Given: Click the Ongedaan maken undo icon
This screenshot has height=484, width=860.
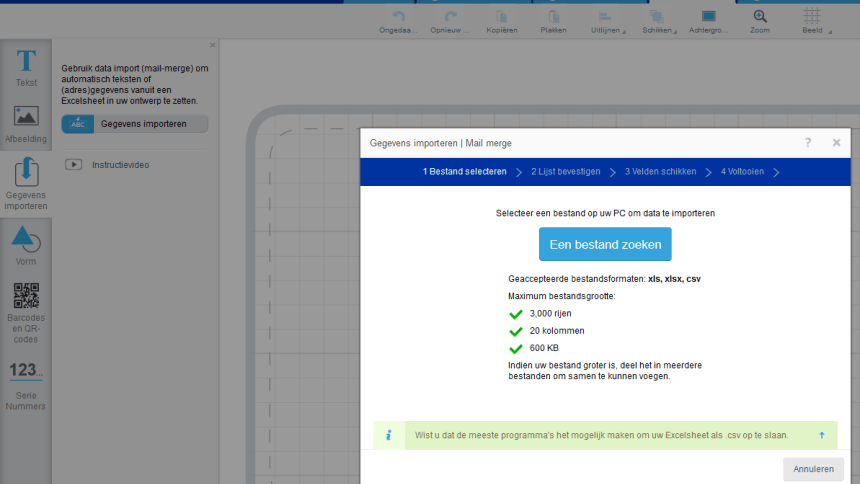Looking at the screenshot, I should click(x=399, y=18).
